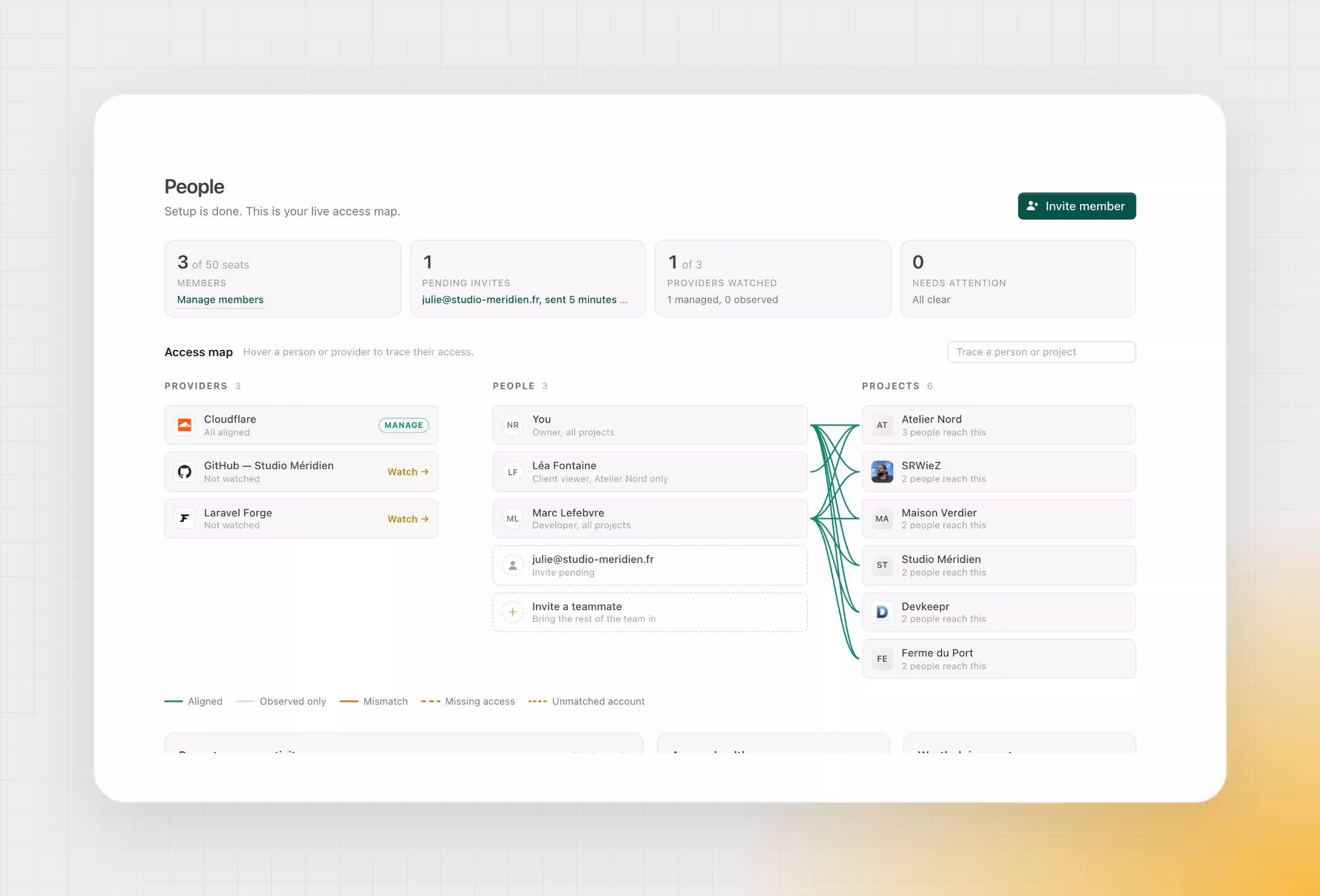The image size is (1320, 896).
Task: Click Watch for GitHub — Studio Méridien
Action: (408, 472)
